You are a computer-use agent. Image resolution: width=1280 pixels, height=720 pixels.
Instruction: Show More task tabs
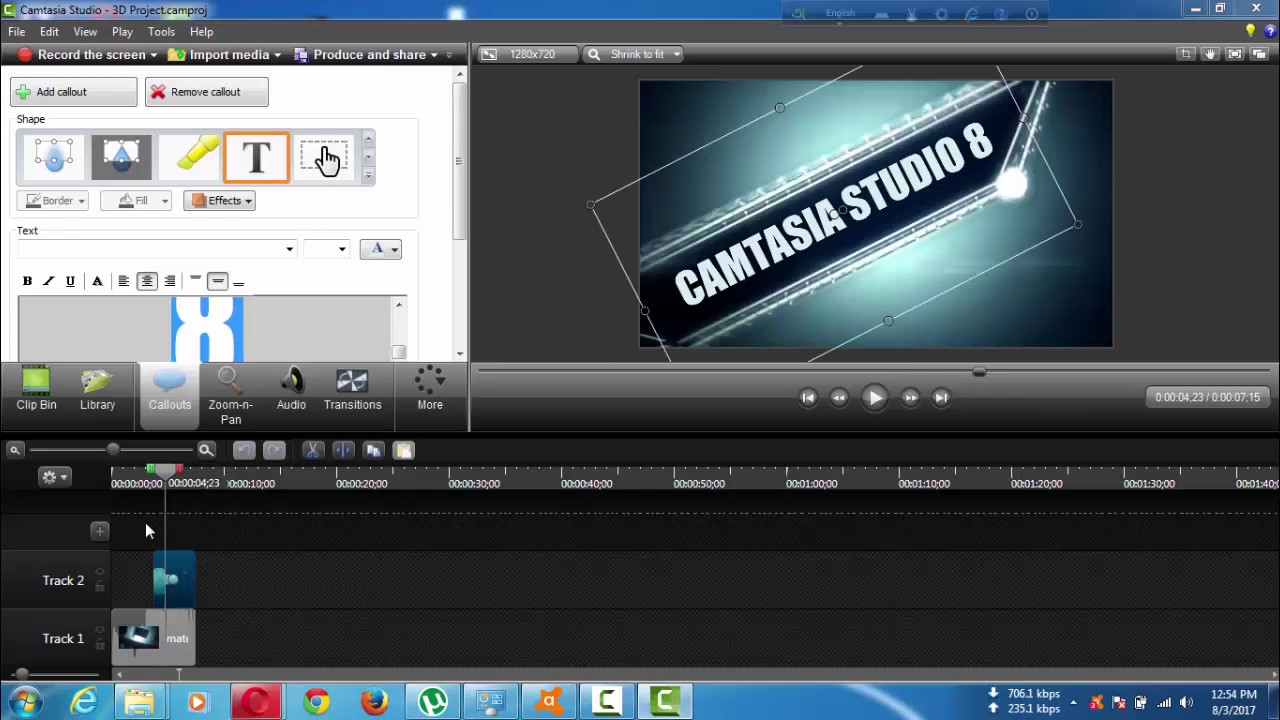pos(430,390)
